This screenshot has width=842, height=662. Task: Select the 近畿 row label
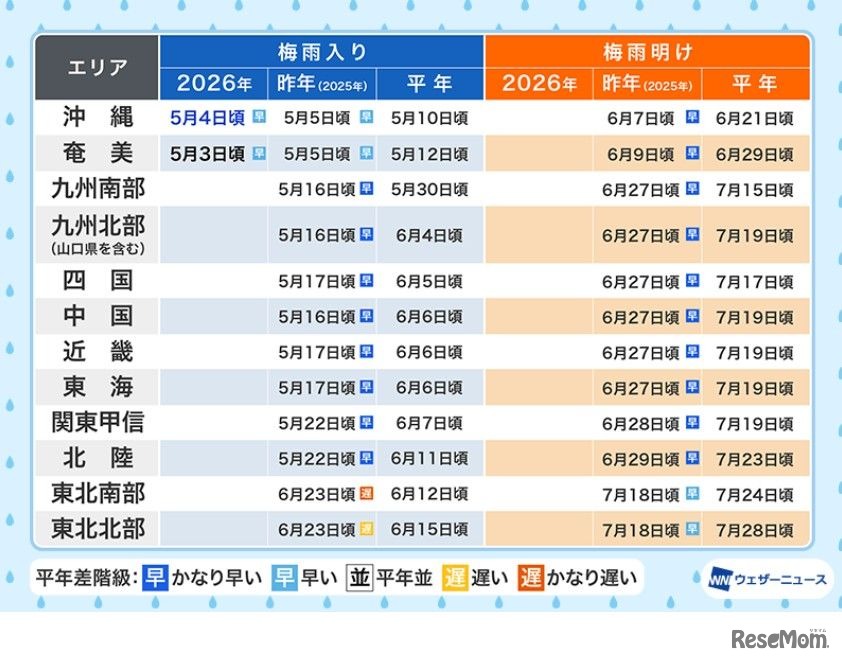click(x=97, y=352)
